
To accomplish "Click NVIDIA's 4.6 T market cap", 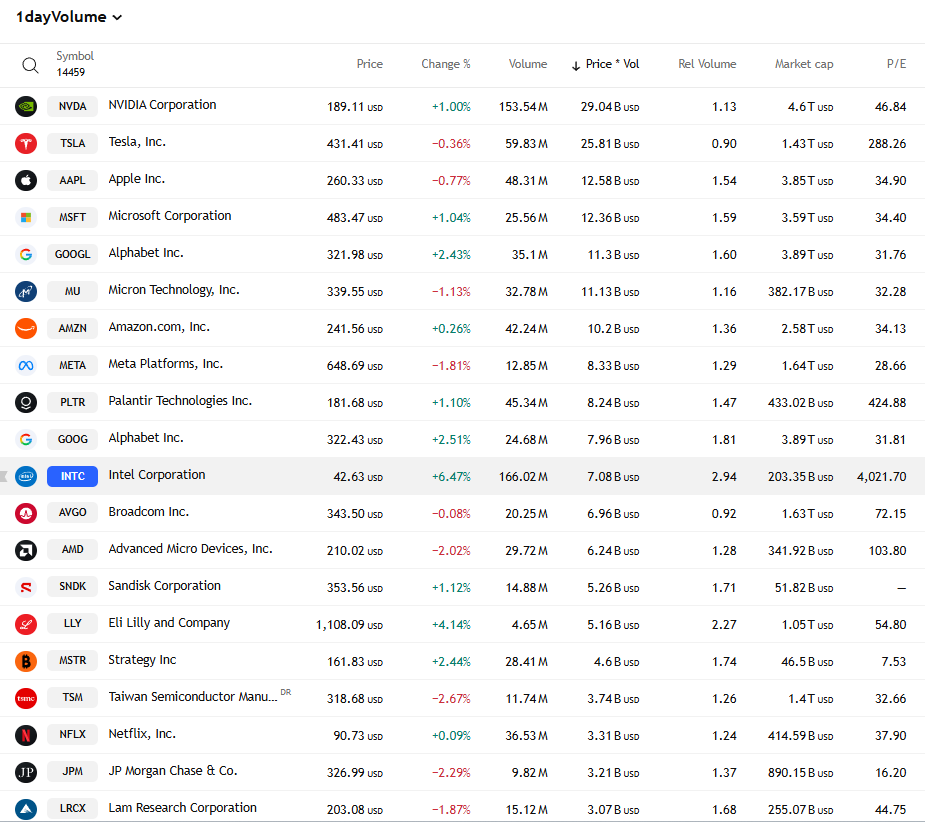I will (811, 107).
